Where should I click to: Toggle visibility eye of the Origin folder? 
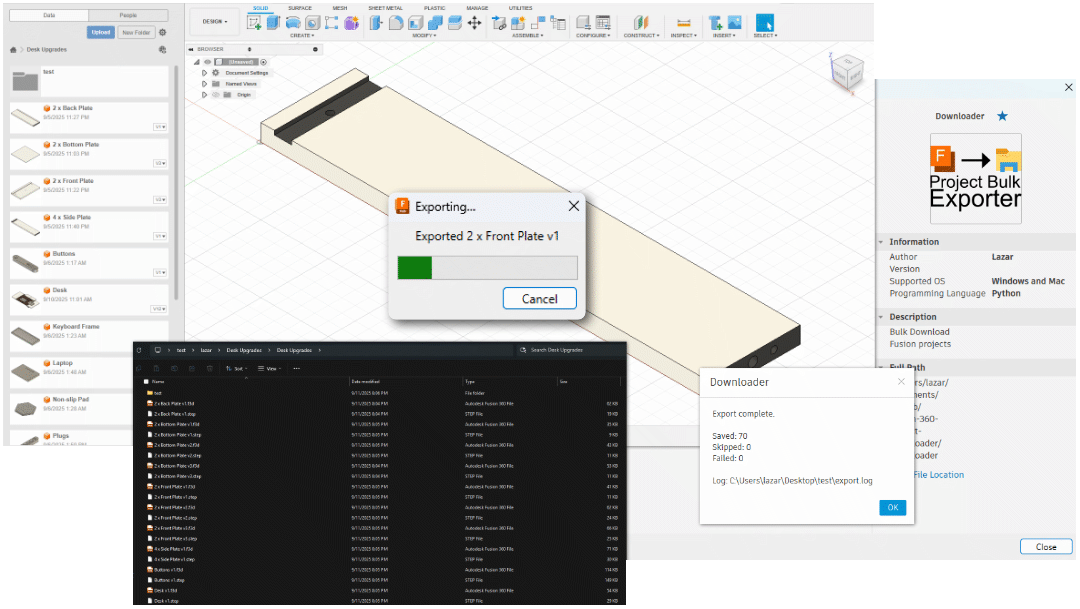(x=216, y=95)
